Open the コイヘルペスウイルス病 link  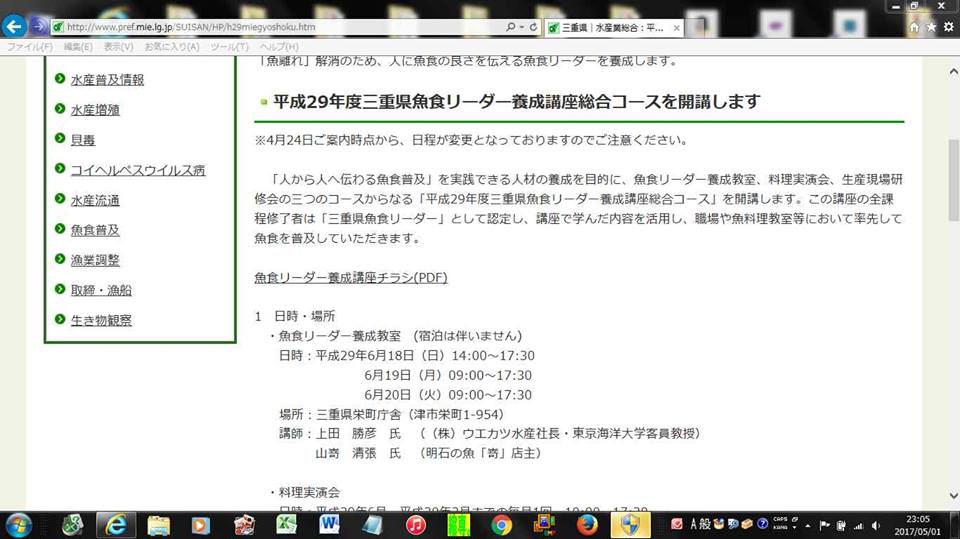[138, 170]
